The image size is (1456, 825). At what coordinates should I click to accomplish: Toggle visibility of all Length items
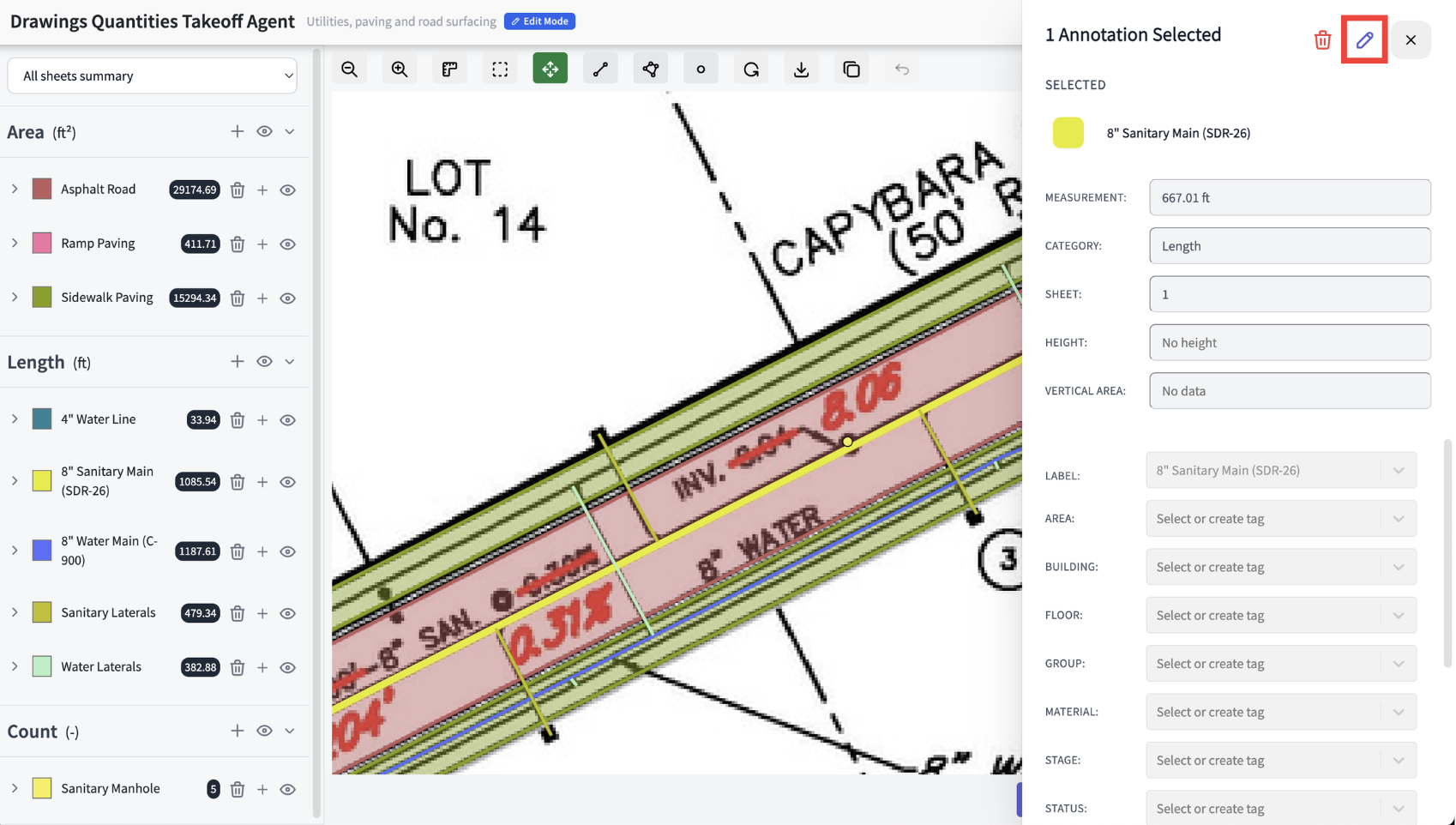264,362
